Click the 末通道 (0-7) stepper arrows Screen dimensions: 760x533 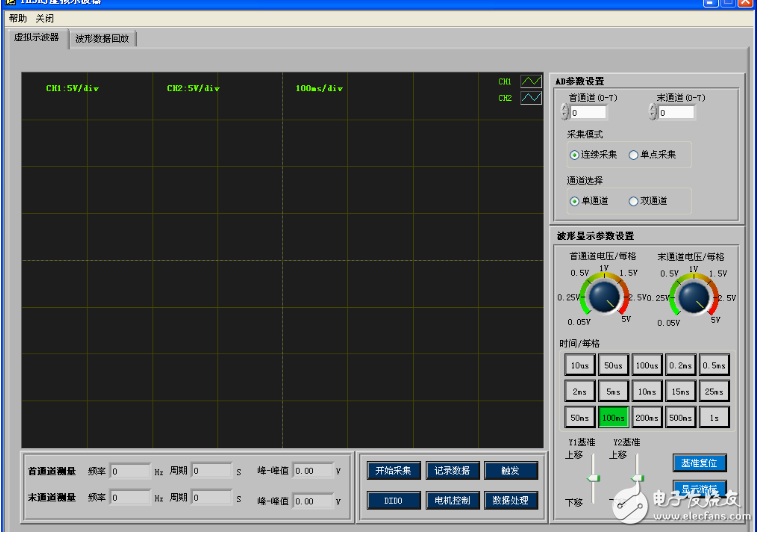653,113
